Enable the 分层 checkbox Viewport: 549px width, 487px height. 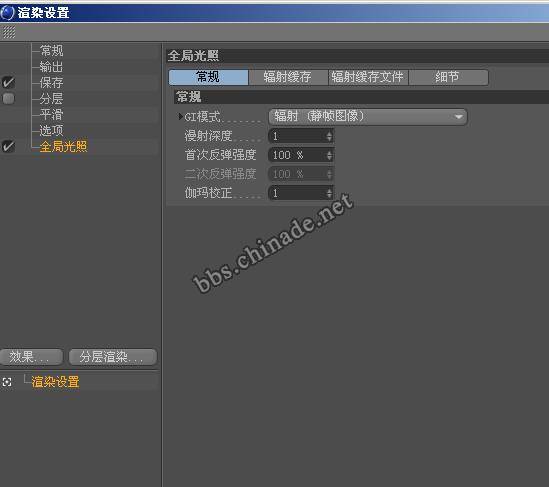point(8,98)
